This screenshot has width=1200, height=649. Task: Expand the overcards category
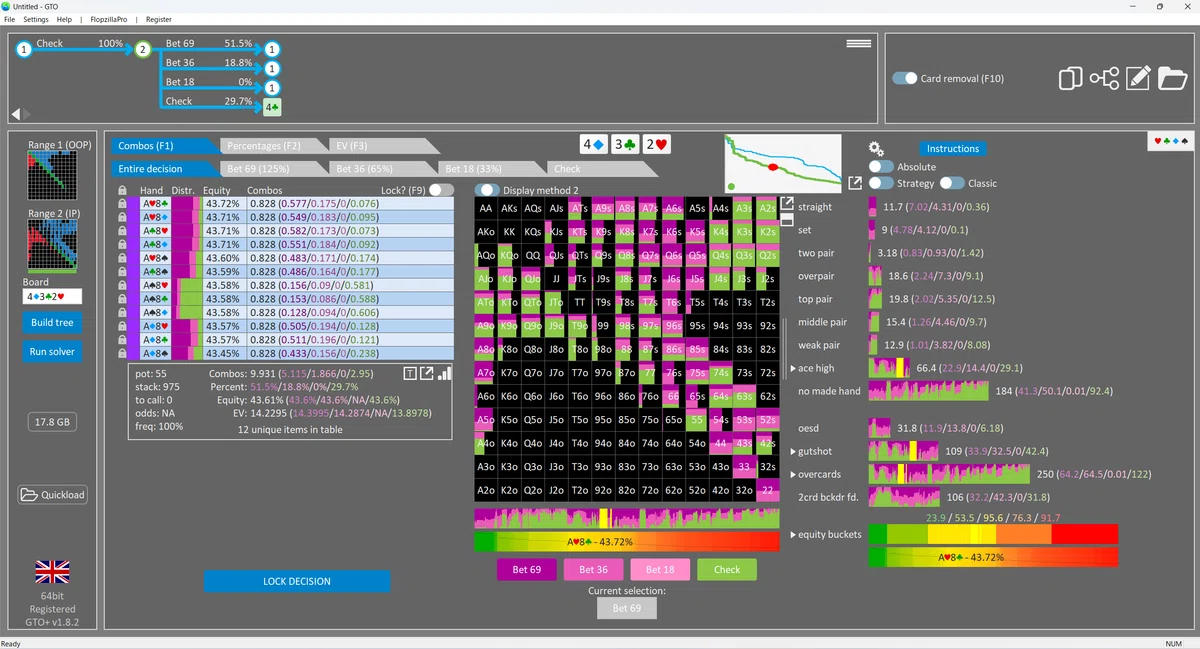(x=793, y=474)
